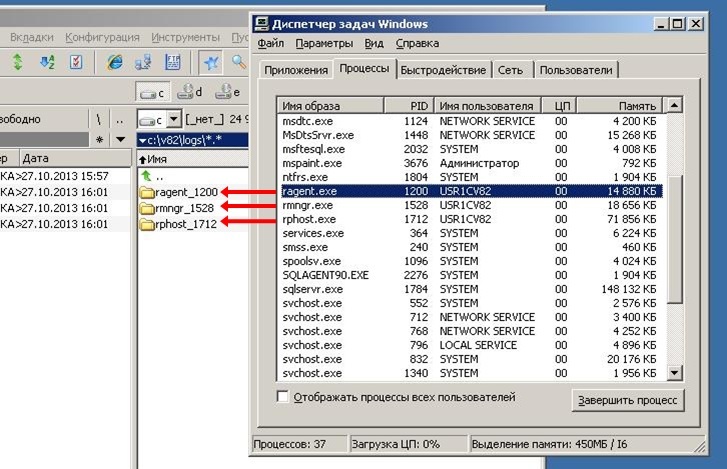Viewport: 727px width, 469px height.
Task: Select the ntfrs.exe process row
Action: point(472,177)
